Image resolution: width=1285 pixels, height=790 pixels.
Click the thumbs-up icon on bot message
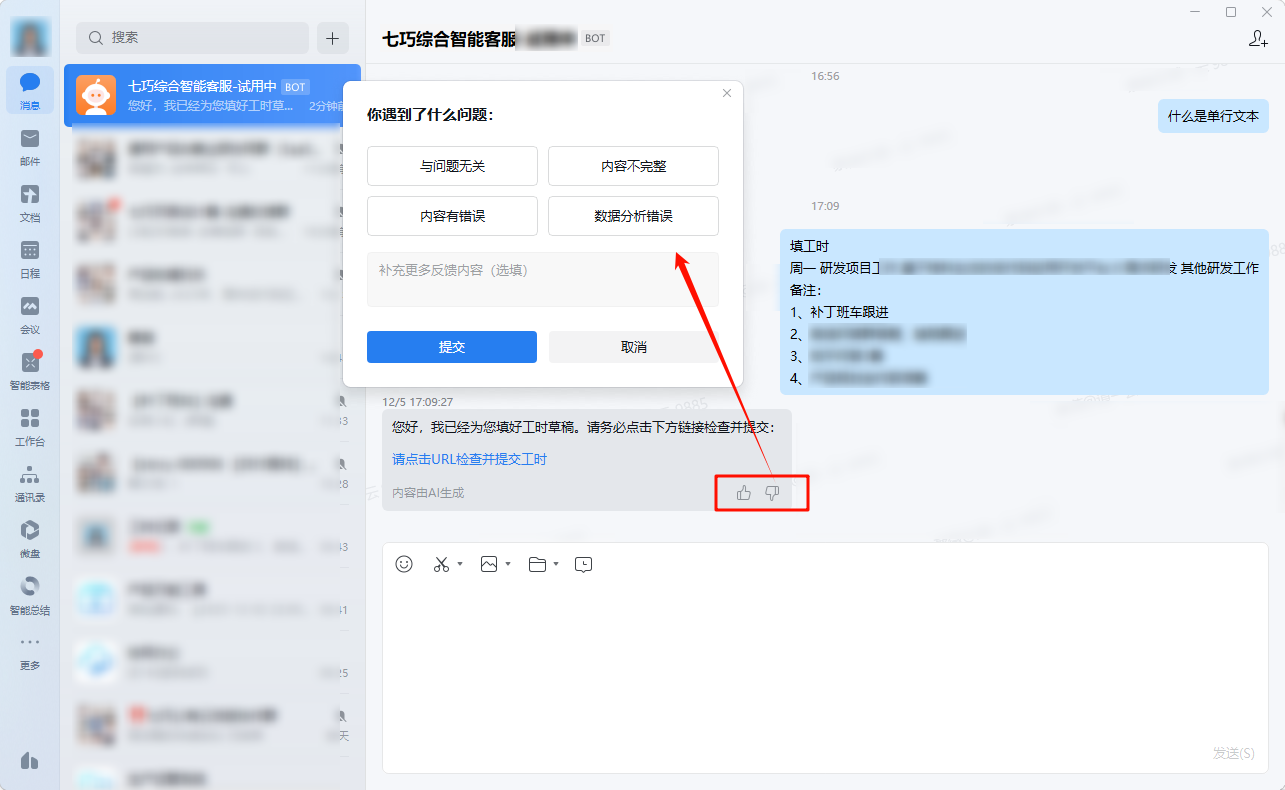(x=744, y=493)
